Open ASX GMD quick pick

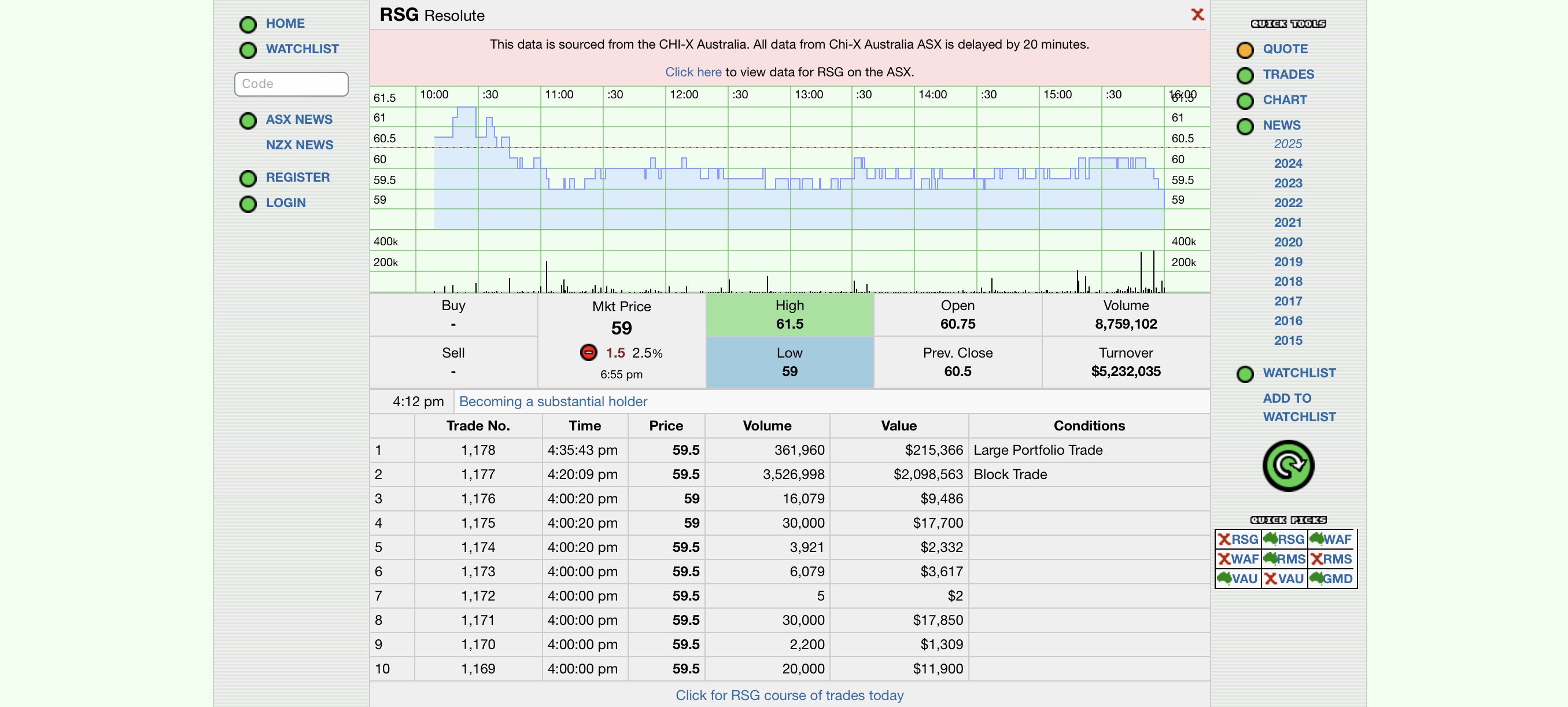(x=1331, y=579)
